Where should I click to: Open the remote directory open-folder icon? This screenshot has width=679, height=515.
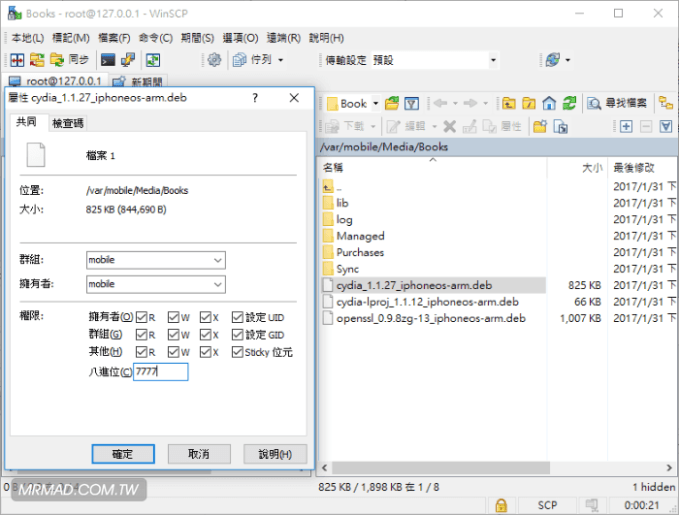(391, 104)
